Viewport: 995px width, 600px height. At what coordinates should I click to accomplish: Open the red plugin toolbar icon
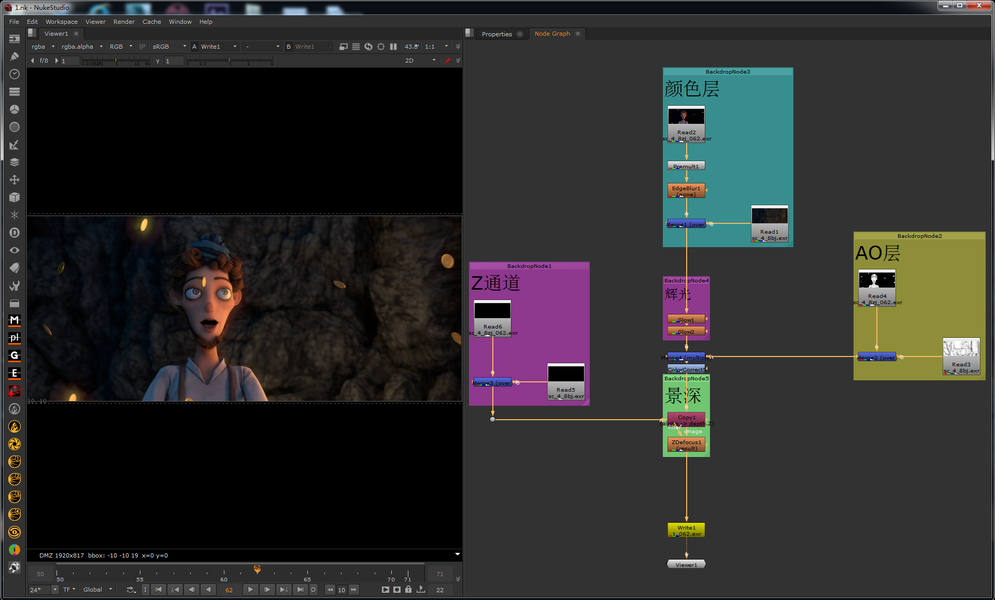tap(14, 391)
